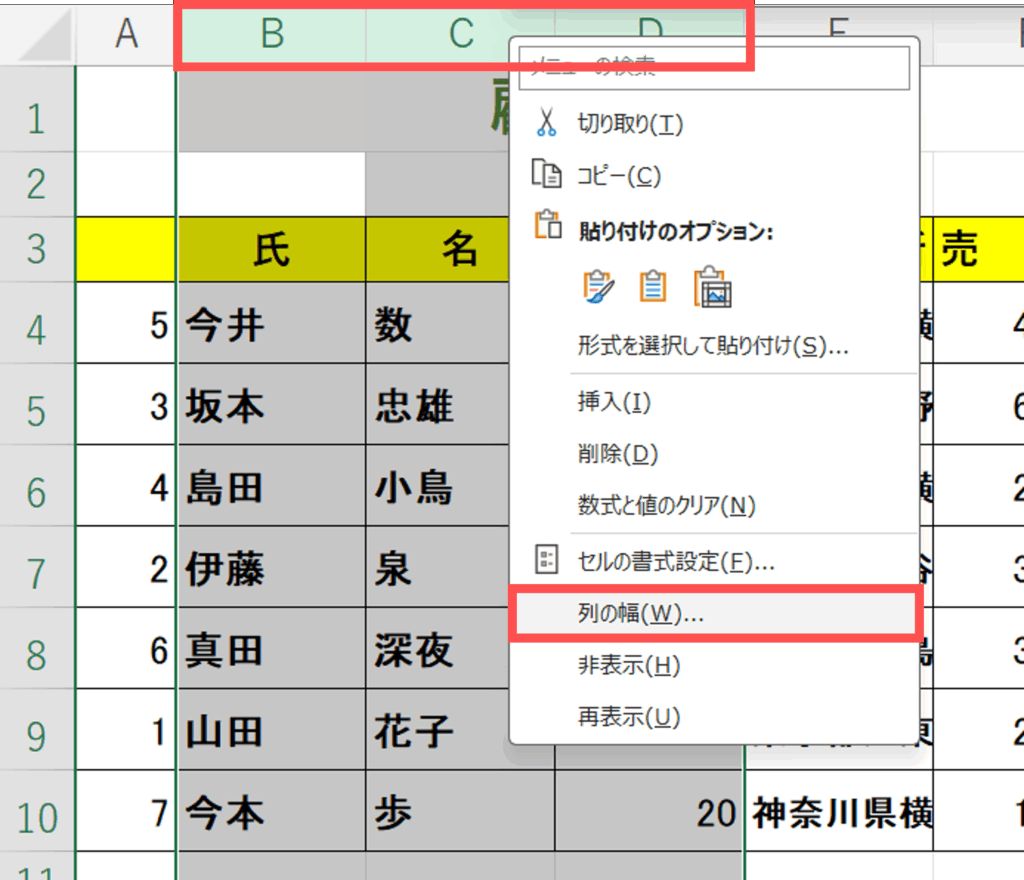Click the Copy icon in context menu
Screen dimensions: 1024x880
click(546, 175)
